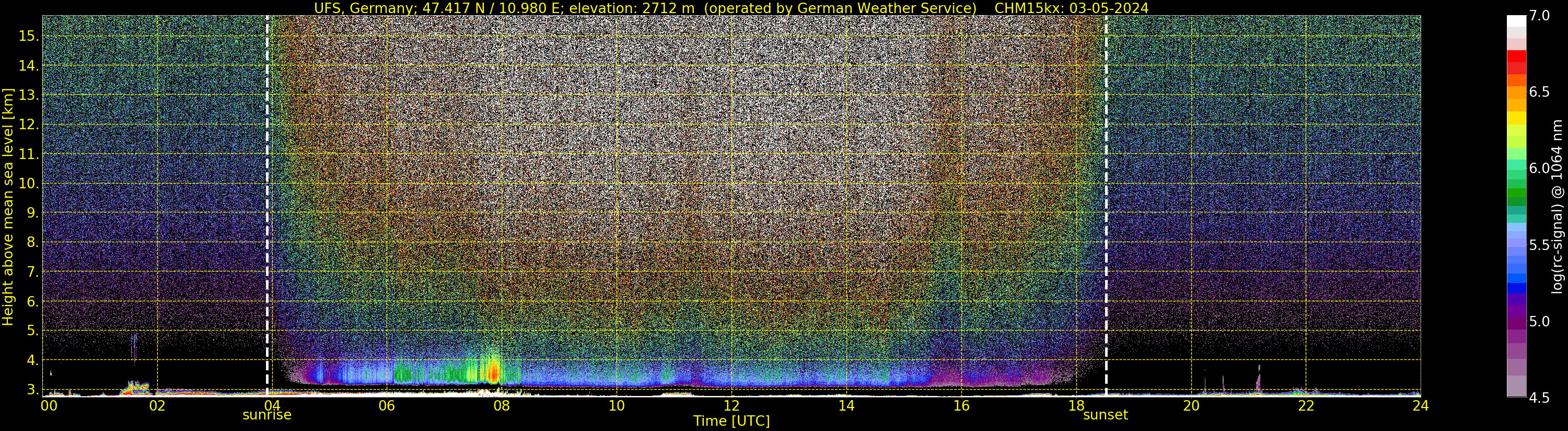Click the '15.' height axis tick label
The image size is (1568, 431).
click(29, 36)
